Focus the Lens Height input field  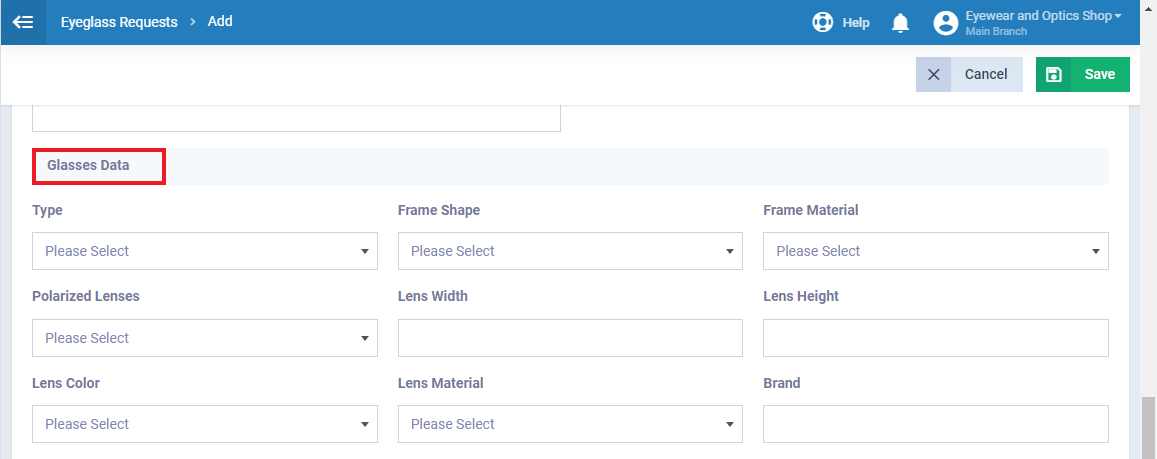coord(936,338)
